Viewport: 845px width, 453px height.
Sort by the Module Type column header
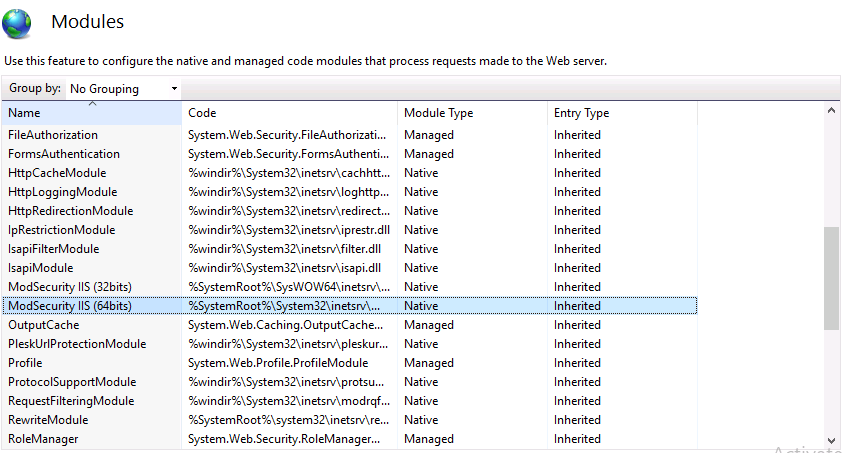472,113
